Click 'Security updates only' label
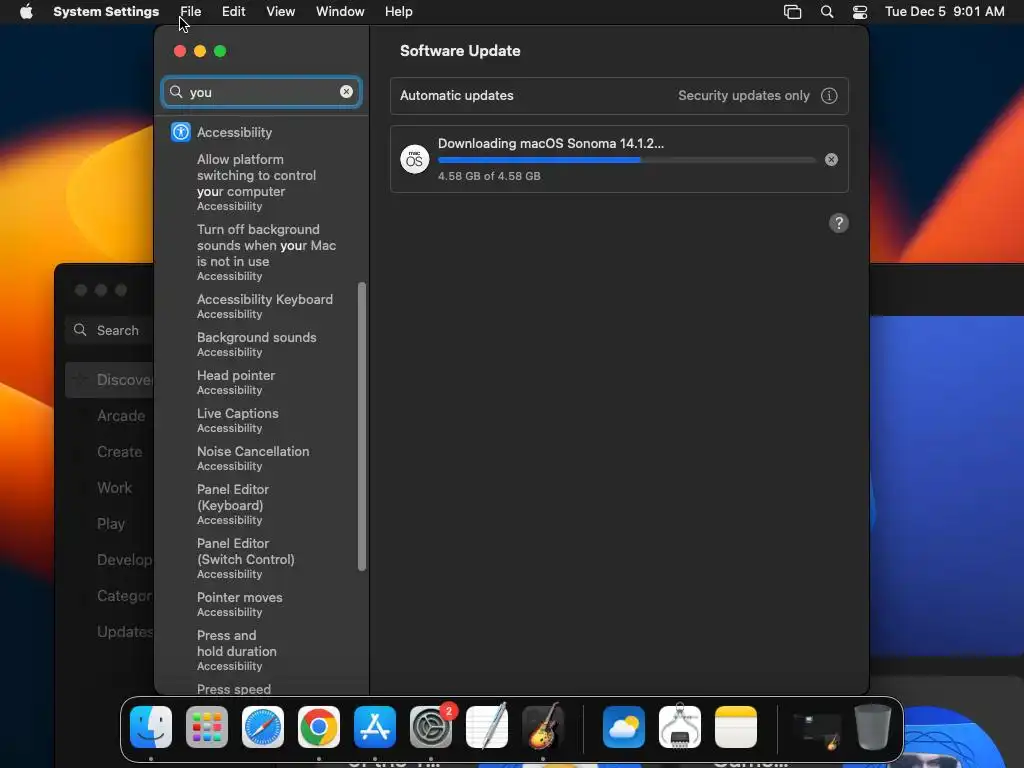Screen dimensions: 1024x768 click(743, 95)
